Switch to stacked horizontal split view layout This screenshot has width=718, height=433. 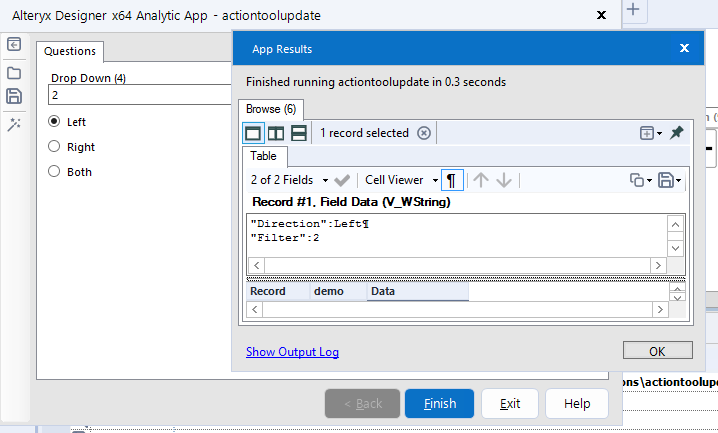pyautogui.click(x=298, y=133)
